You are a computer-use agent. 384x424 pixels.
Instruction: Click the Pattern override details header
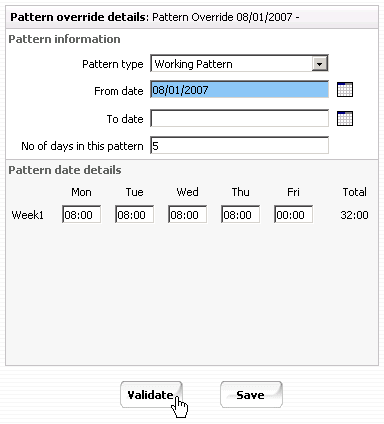(192, 17)
